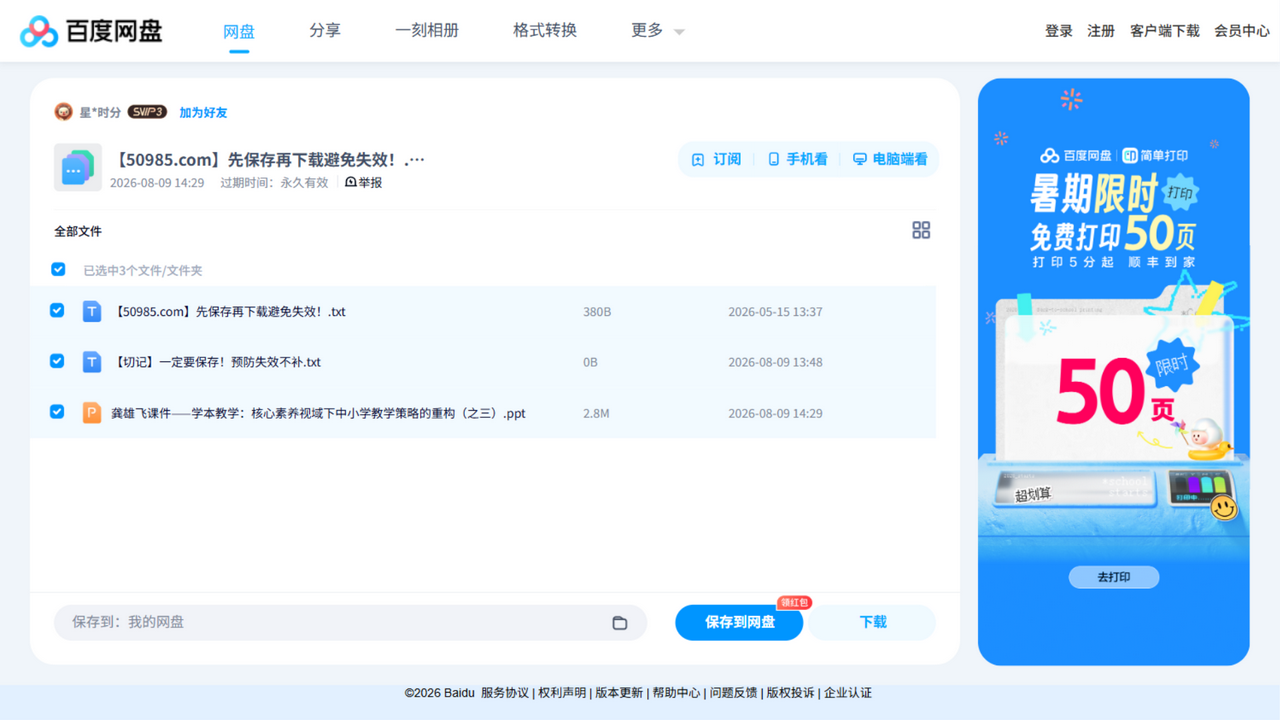The height and width of the screenshot is (720, 1280).
Task: Click 帮助中心 footer link
Action: pyautogui.click(x=676, y=693)
